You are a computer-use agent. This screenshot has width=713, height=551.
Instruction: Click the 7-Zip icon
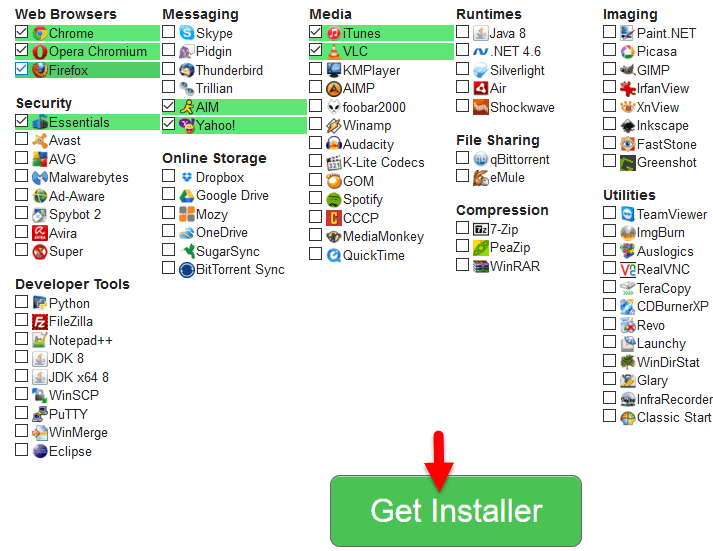(481, 229)
